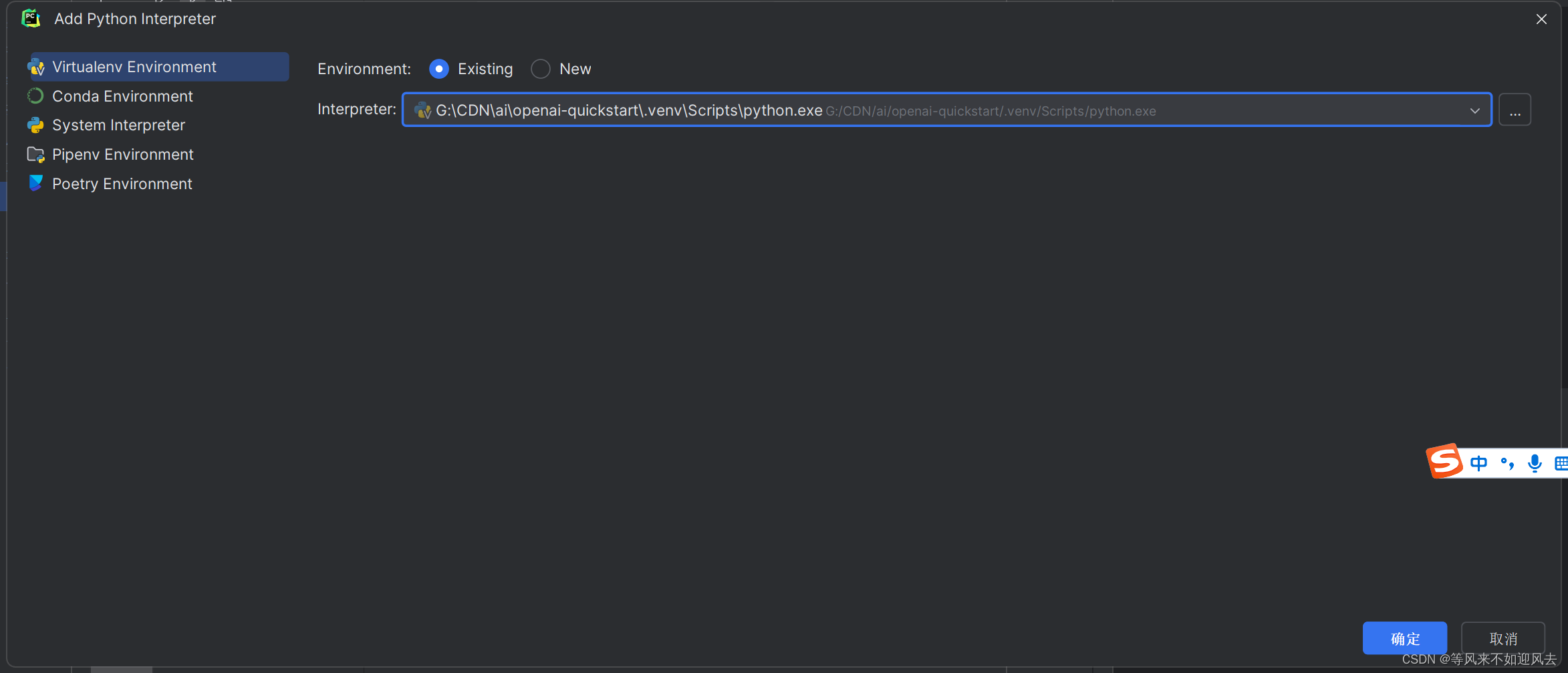Toggle the 中 Chinese input mode
The width and height of the screenshot is (1568, 673).
tap(1478, 463)
